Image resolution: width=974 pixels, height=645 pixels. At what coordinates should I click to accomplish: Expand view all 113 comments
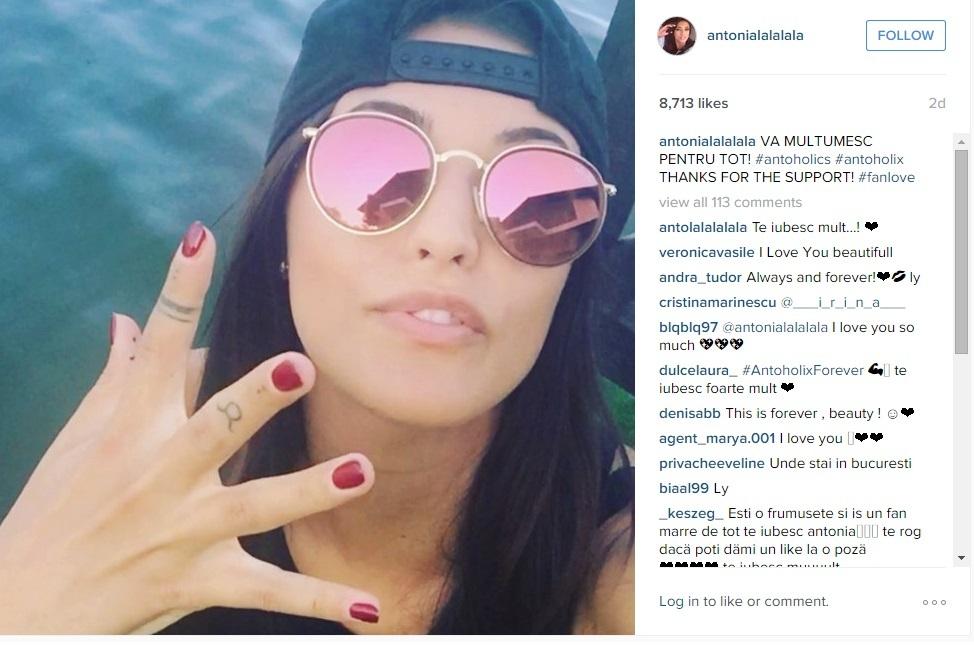[730, 203]
